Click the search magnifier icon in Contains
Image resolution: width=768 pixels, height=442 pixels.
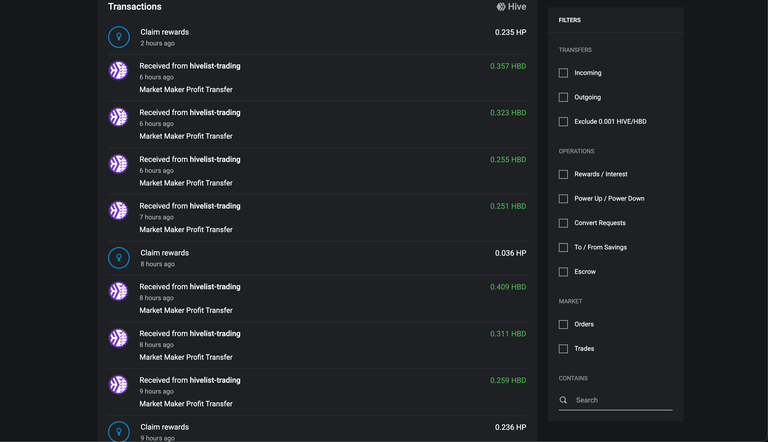tap(563, 400)
